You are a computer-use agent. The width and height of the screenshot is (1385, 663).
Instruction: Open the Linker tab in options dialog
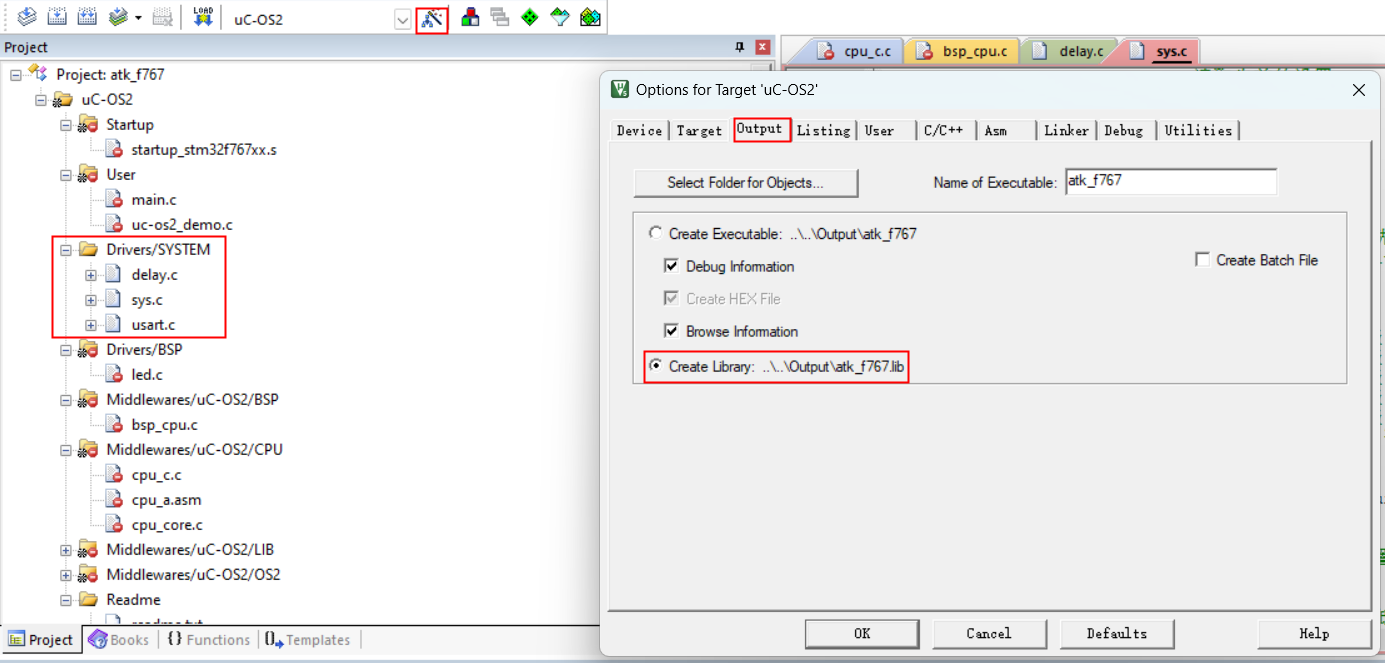[x=1066, y=130]
